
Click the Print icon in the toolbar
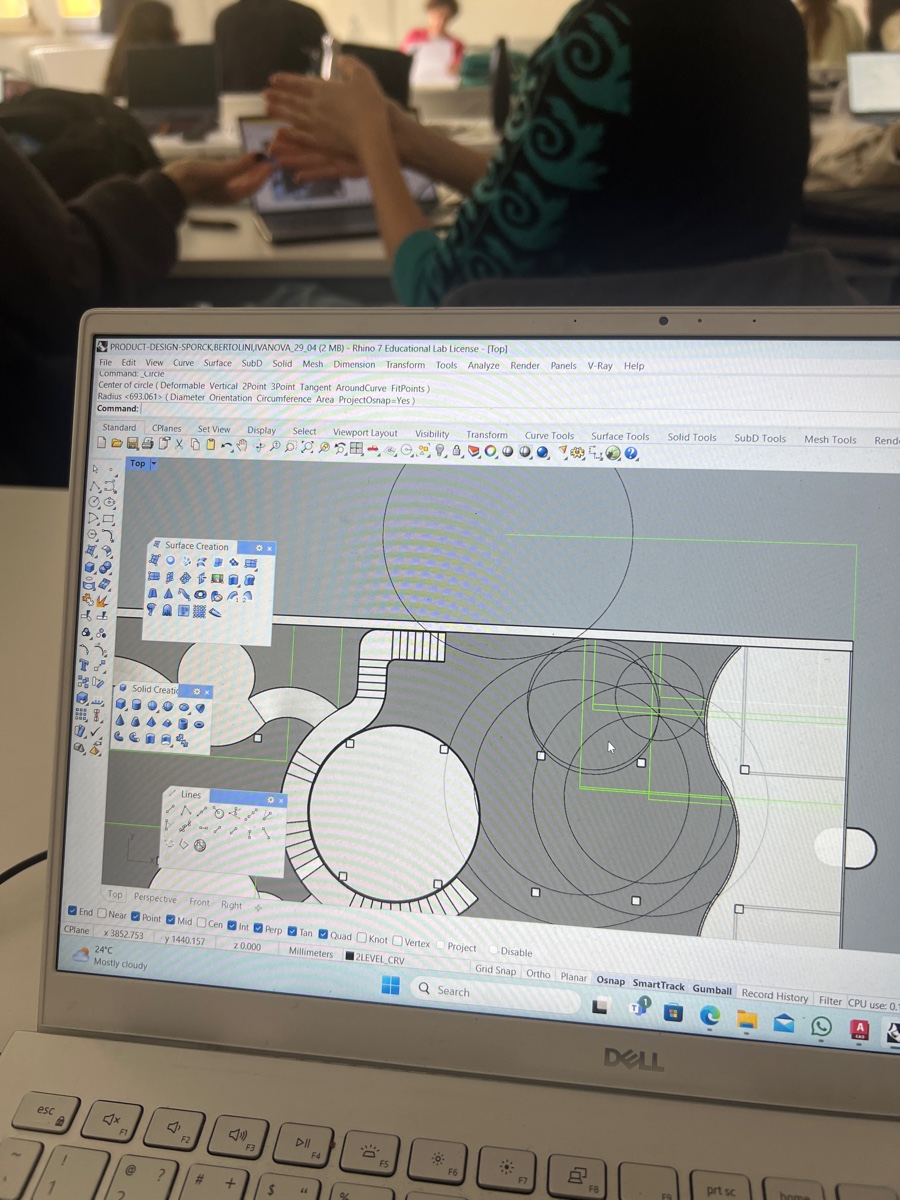[147, 443]
